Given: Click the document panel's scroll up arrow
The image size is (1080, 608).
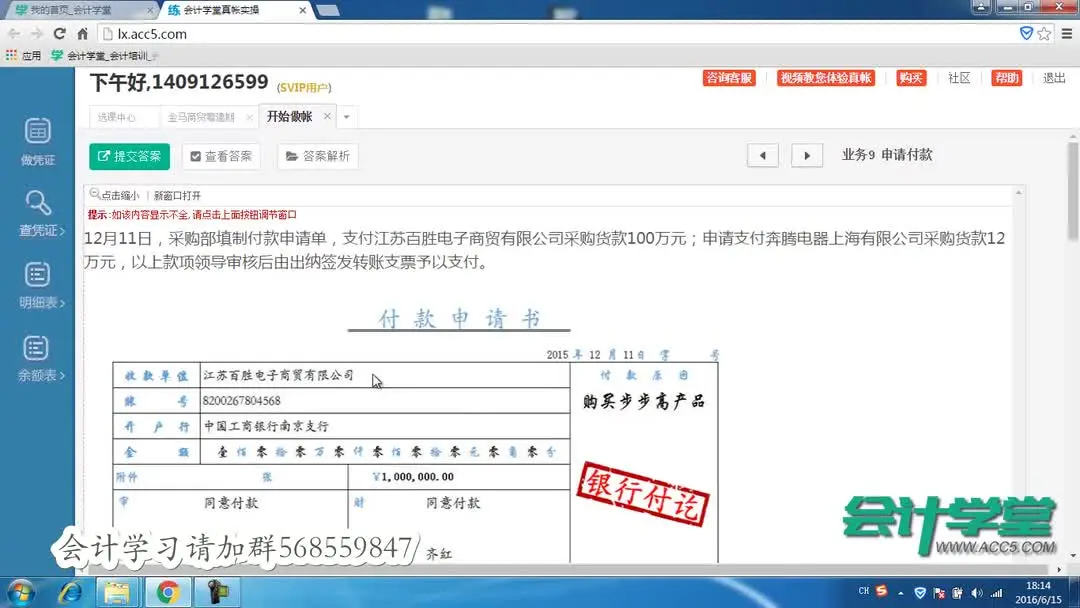Looking at the screenshot, I should pyautogui.click(x=1018, y=193).
